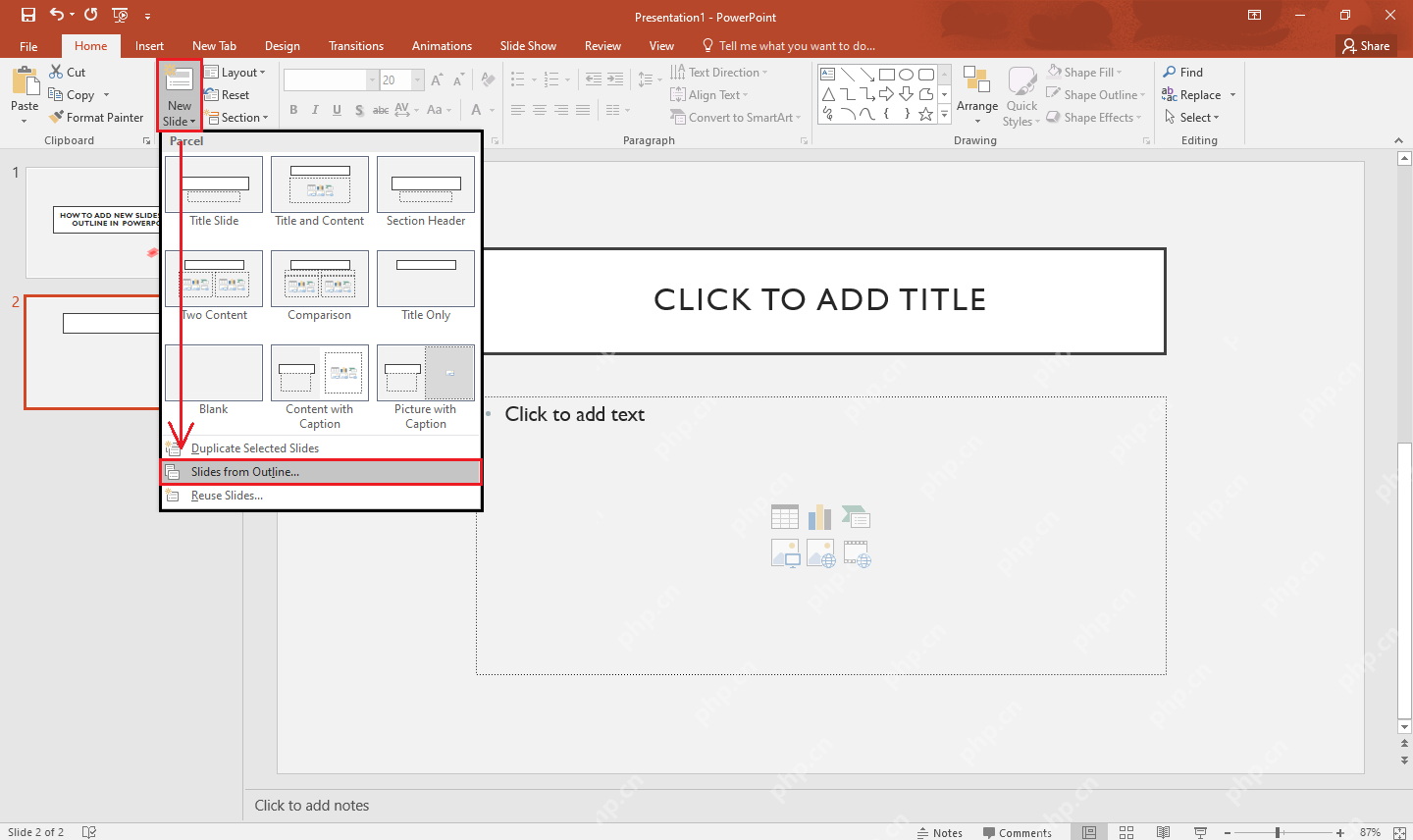
Task: Click the Save icon in quick access toolbar
Action: coord(28,15)
